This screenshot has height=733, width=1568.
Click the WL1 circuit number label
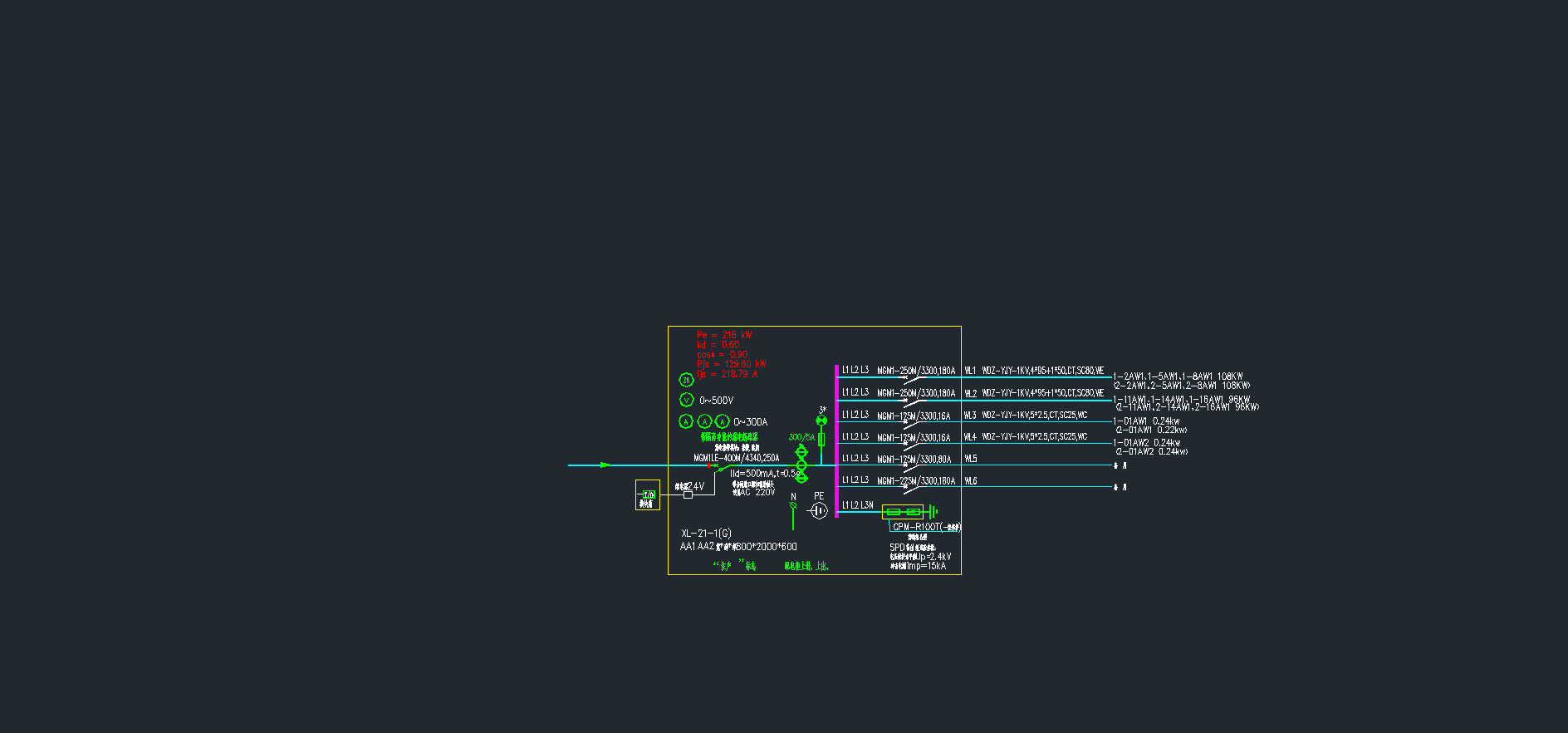(970, 371)
